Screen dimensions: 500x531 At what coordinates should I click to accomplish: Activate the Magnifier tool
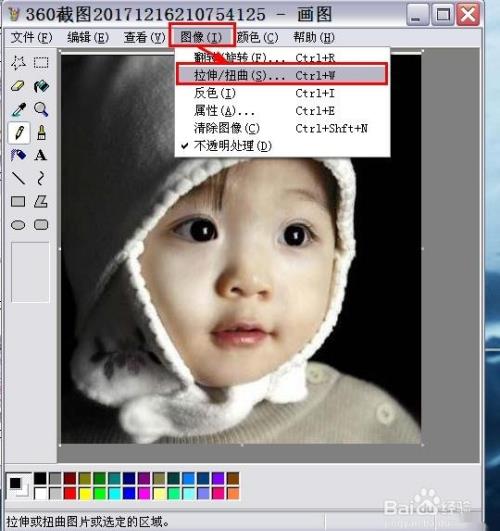41,109
